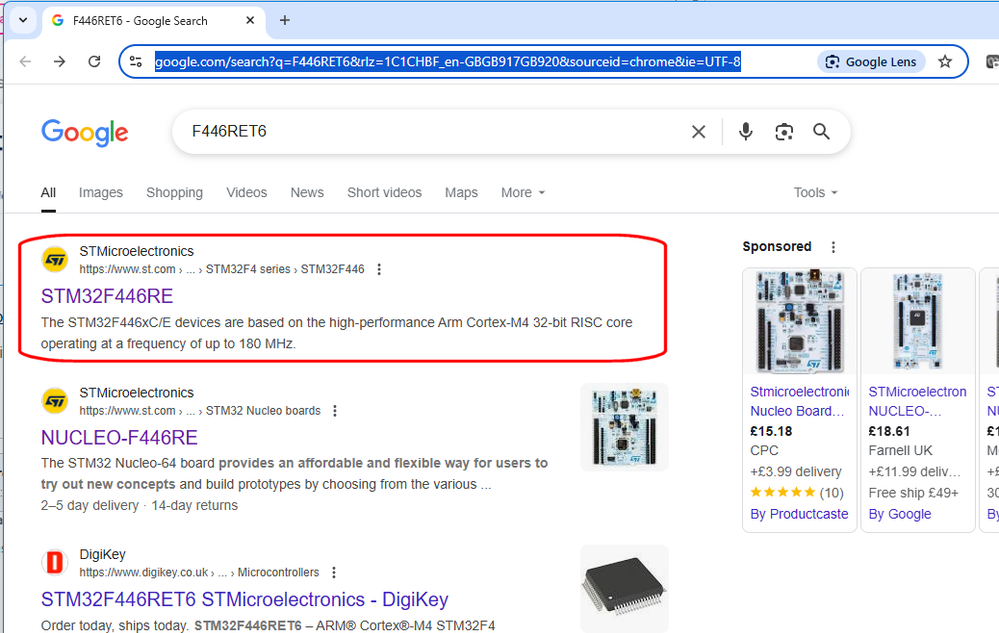Open the £15.18 Nucleo board product image

tap(800, 321)
